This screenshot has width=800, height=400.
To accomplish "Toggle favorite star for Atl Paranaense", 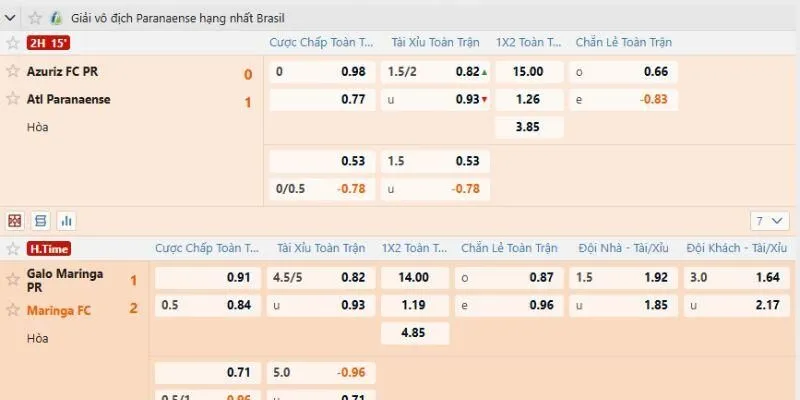I will coord(12,98).
